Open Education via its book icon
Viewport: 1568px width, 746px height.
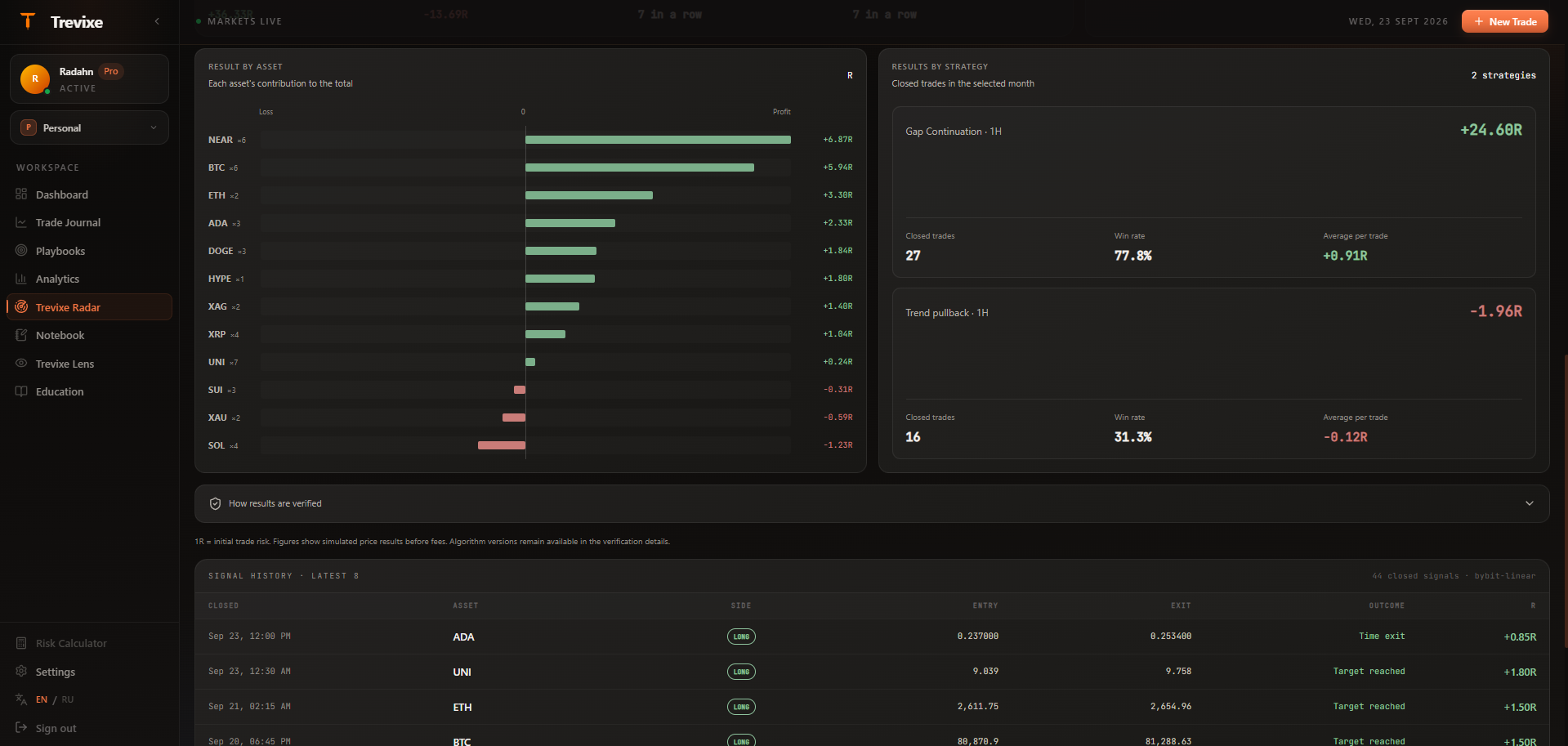pyautogui.click(x=21, y=391)
